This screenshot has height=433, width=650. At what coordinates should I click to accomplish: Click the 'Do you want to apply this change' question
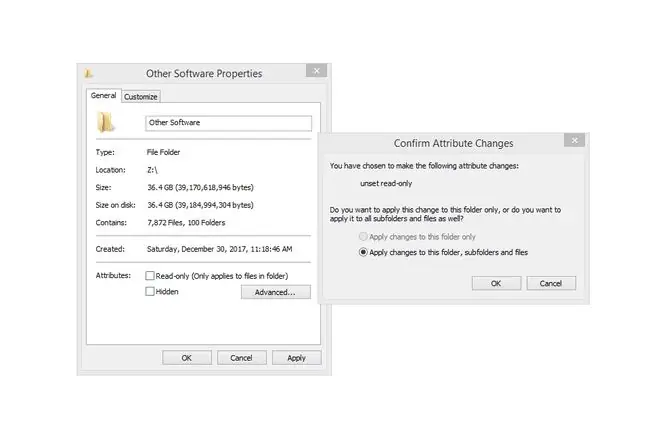click(x=445, y=214)
